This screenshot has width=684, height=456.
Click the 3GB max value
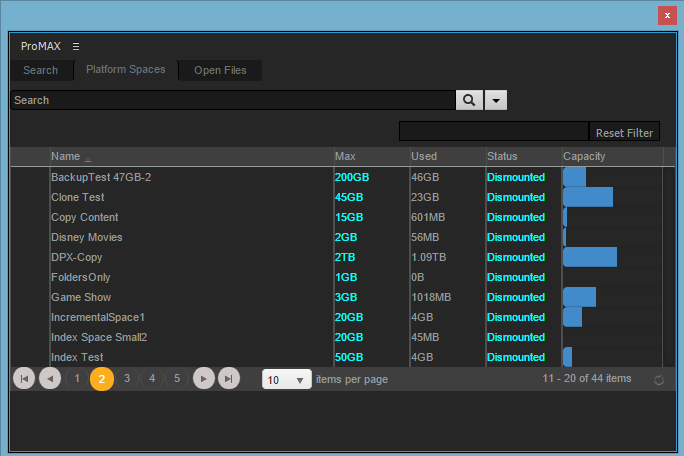346,297
